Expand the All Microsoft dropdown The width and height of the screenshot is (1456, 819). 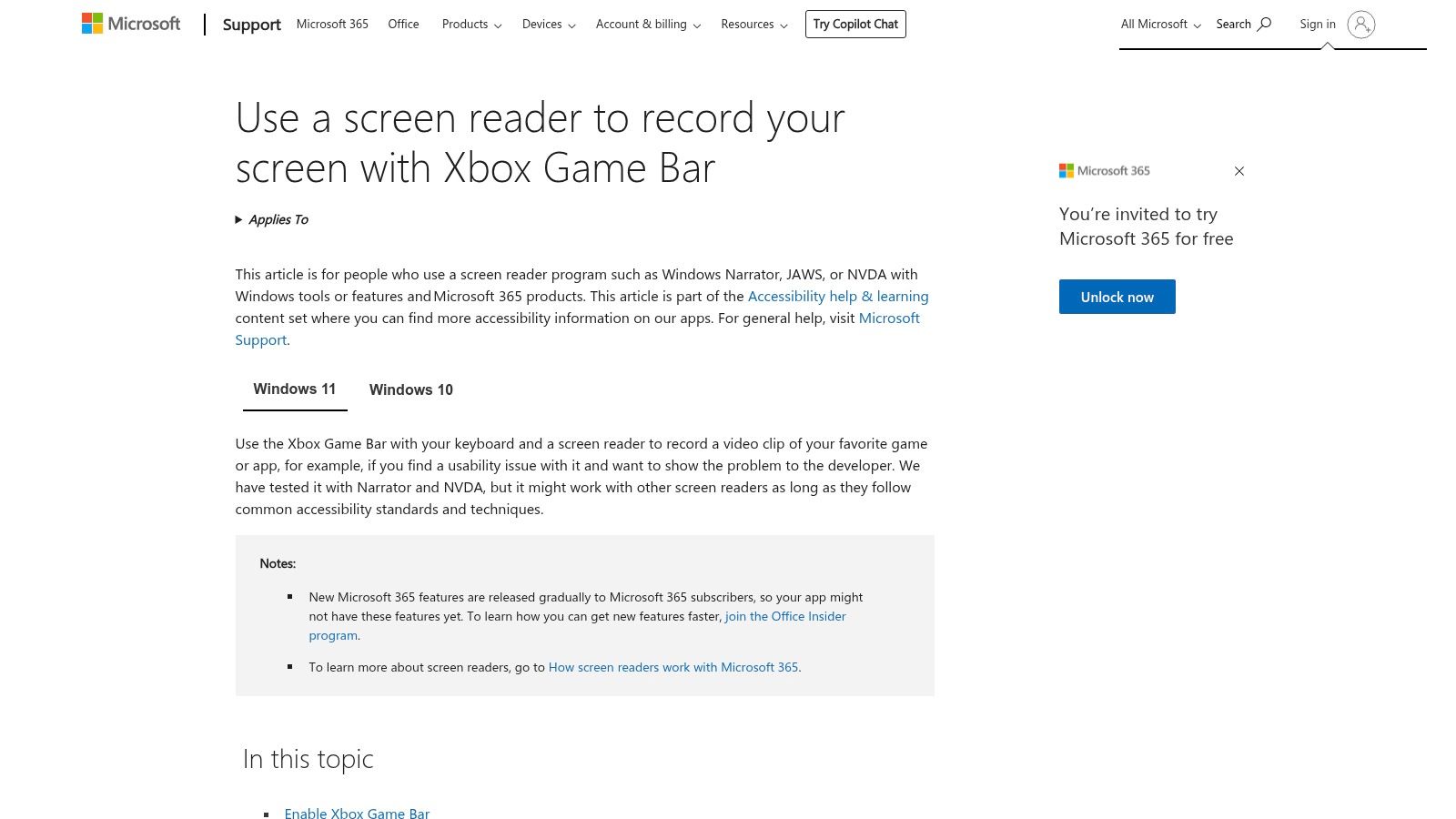(x=1159, y=24)
